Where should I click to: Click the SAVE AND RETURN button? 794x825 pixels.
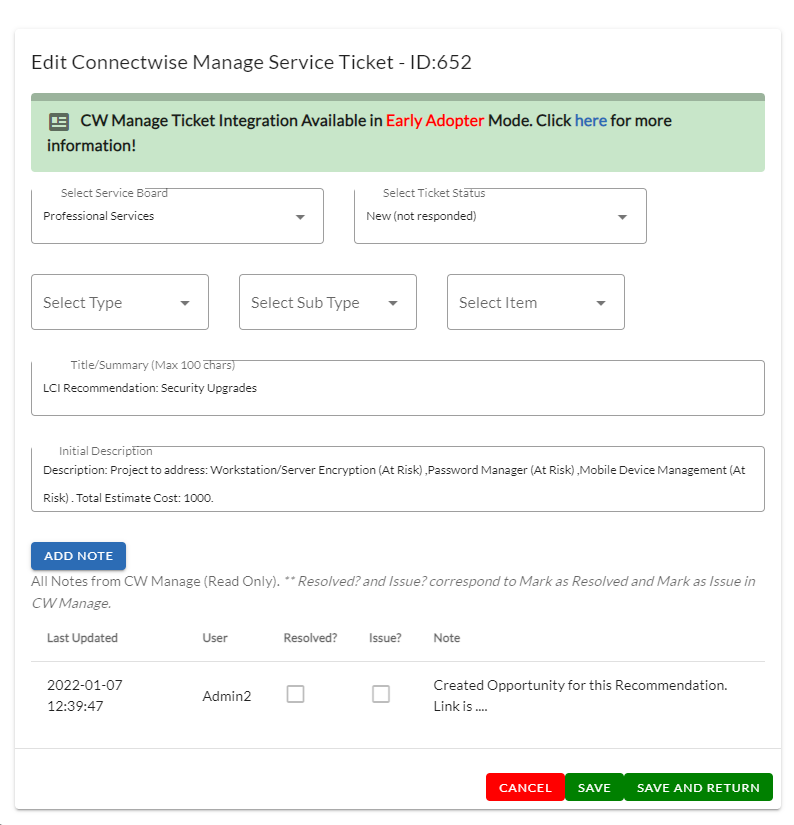click(698, 788)
